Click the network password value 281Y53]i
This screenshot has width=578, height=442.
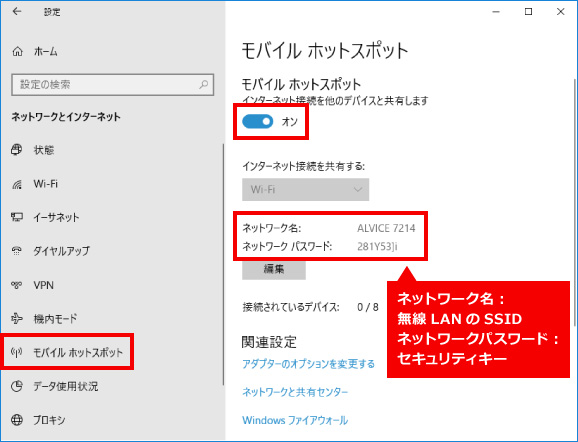click(x=377, y=246)
